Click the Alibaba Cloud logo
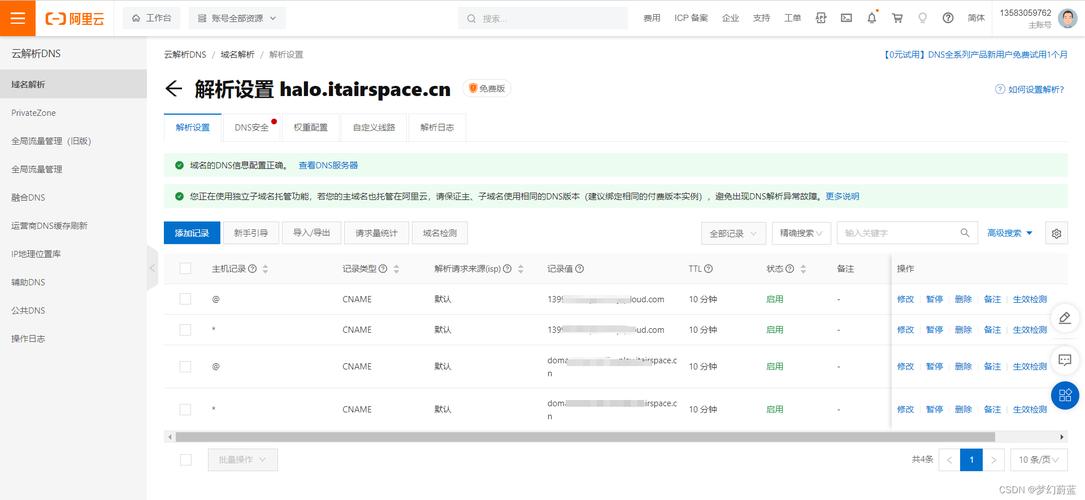Image resolution: width=1085 pixels, height=500 pixels. pos(75,19)
